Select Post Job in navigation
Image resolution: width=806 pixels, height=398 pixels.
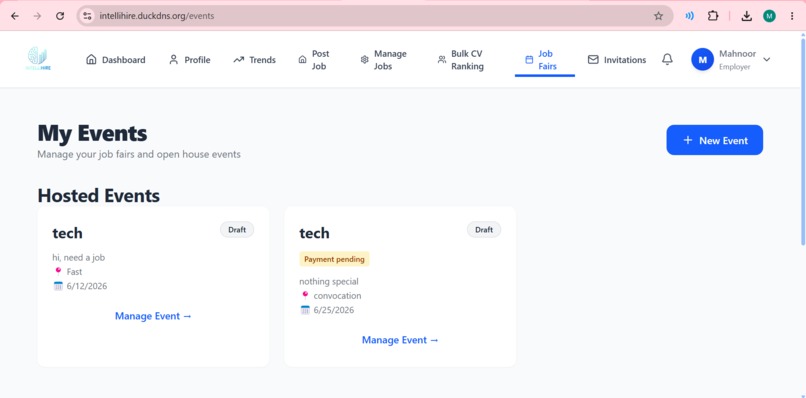314,60
